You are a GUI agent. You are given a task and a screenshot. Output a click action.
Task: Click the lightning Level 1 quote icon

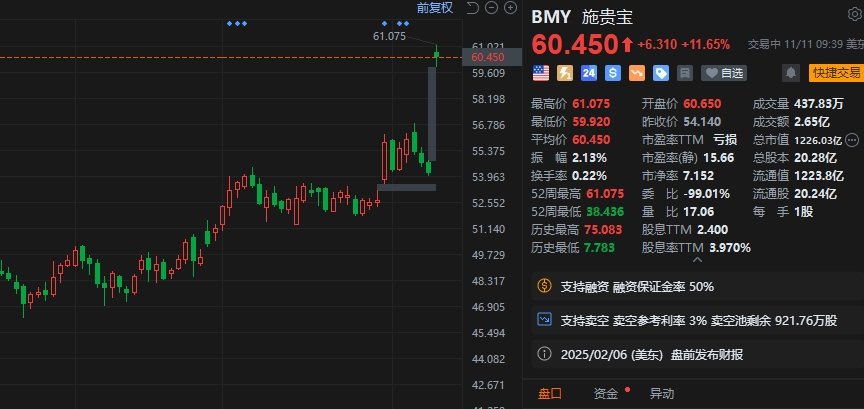tap(565, 73)
